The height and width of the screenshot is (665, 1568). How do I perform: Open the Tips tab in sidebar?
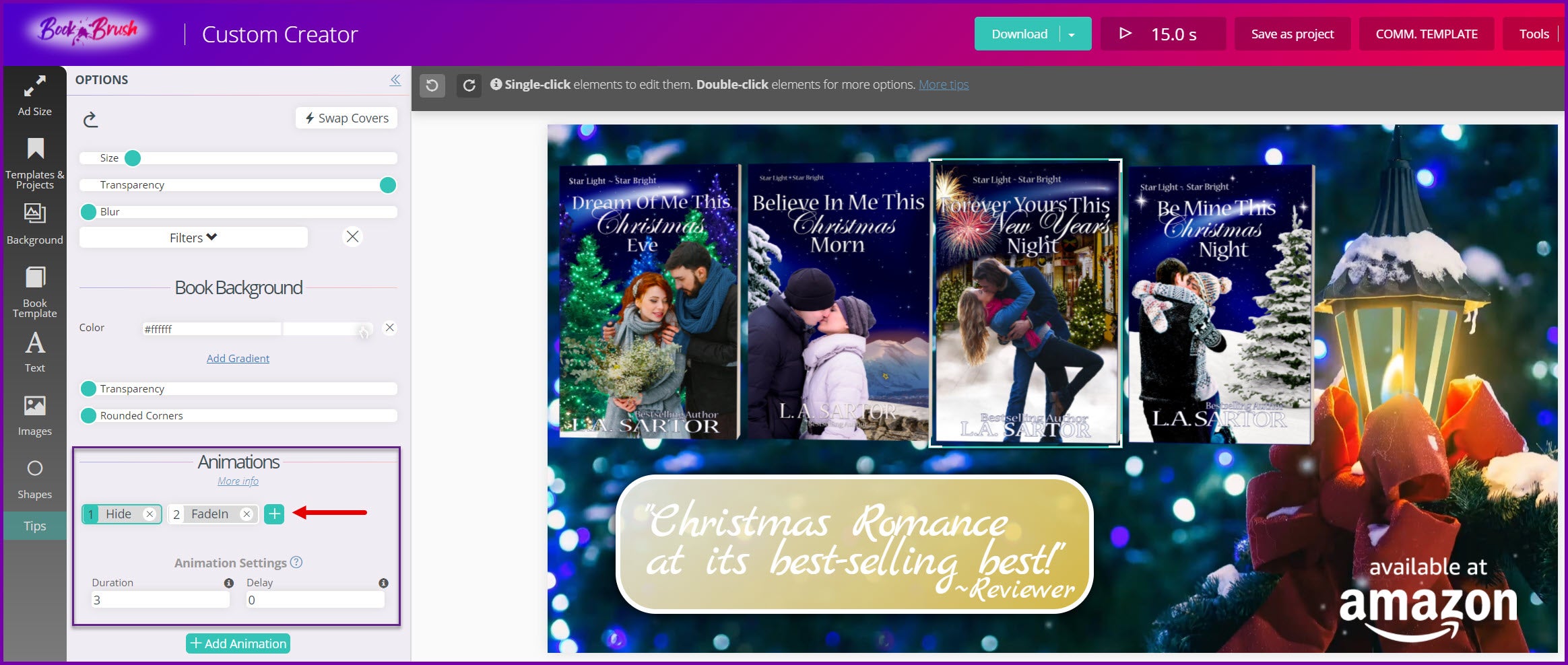(34, 526)
